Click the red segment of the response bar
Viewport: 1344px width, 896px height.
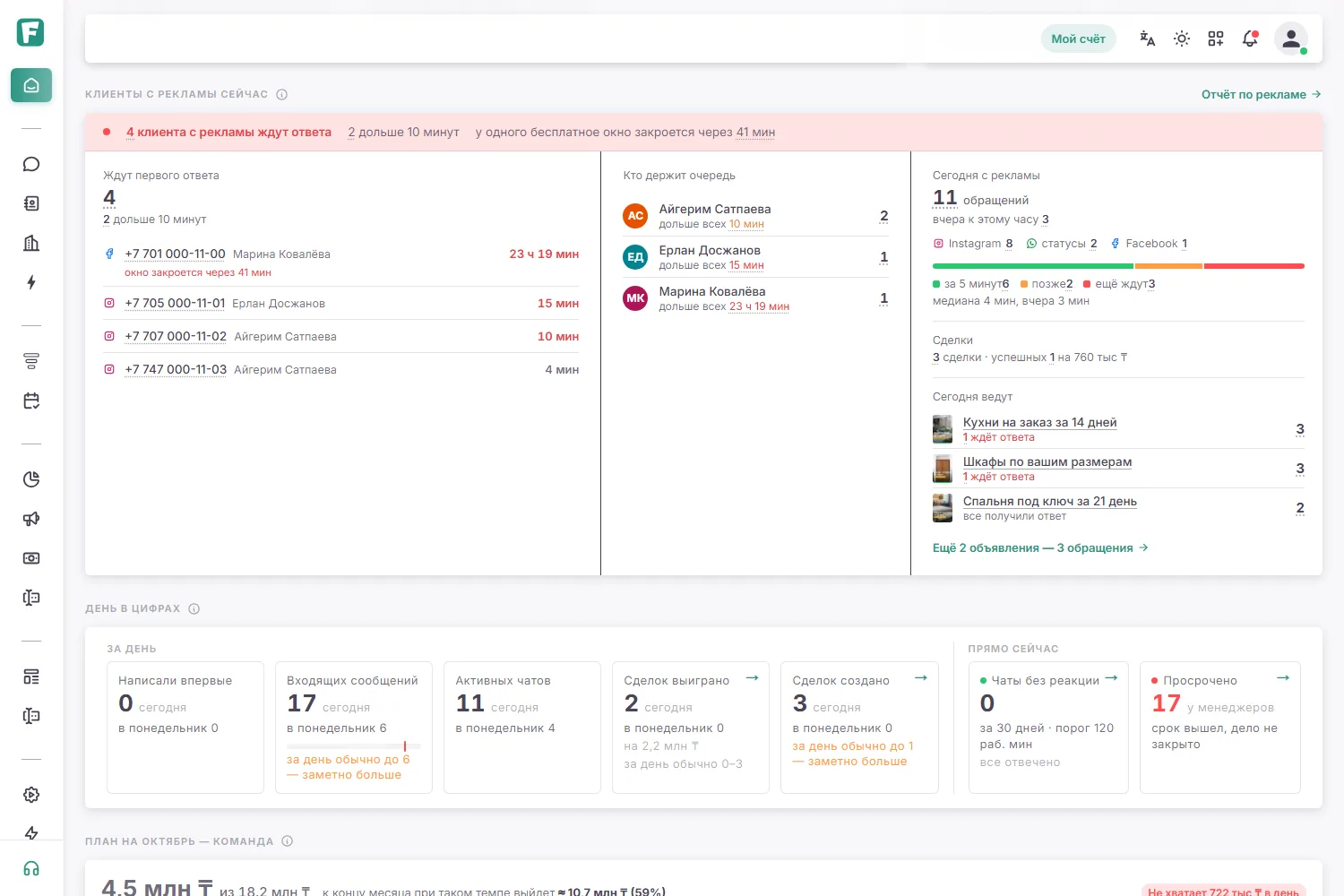(x=1254, y=266)
